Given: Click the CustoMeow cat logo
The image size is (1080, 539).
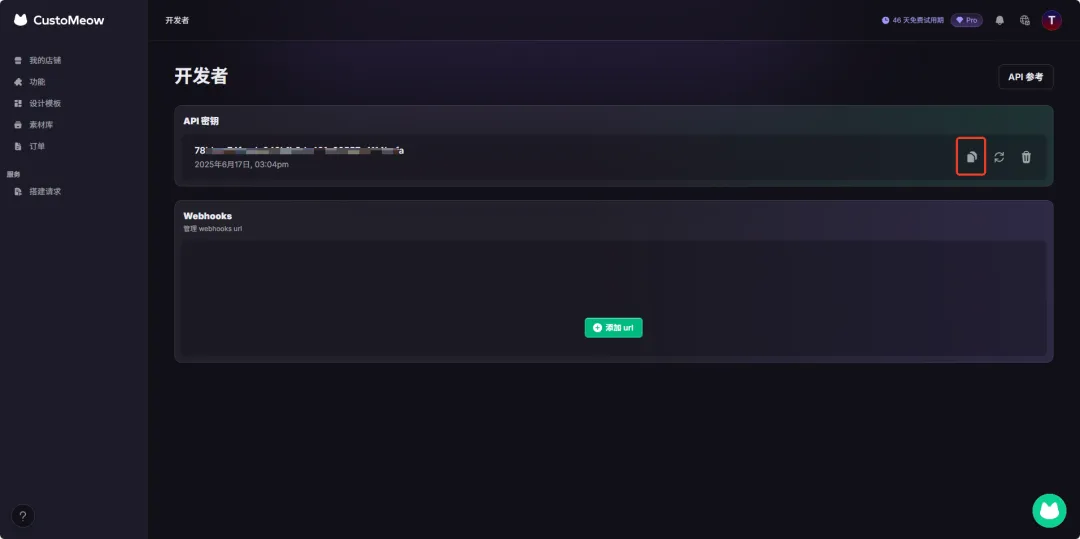Looking at the screenshot, I should click(x=21, y=20).
